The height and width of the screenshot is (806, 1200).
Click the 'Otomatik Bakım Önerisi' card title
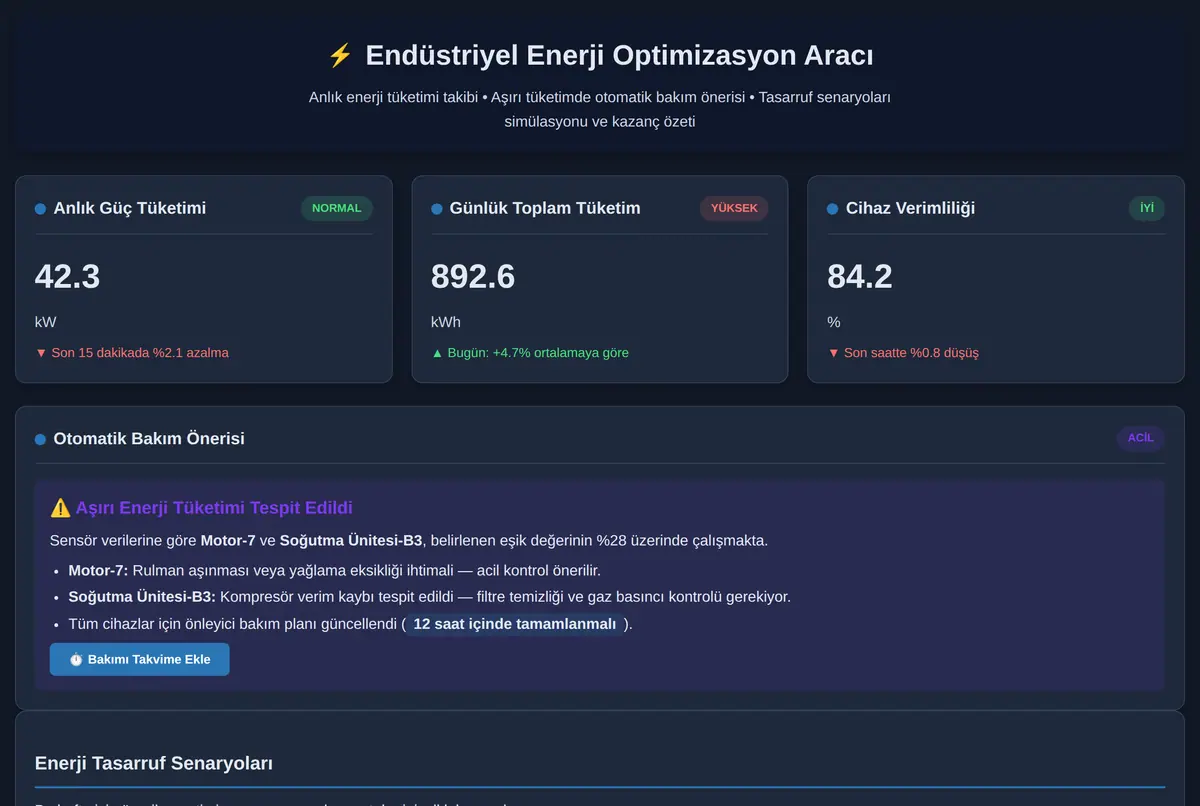(x=149, y=438)
